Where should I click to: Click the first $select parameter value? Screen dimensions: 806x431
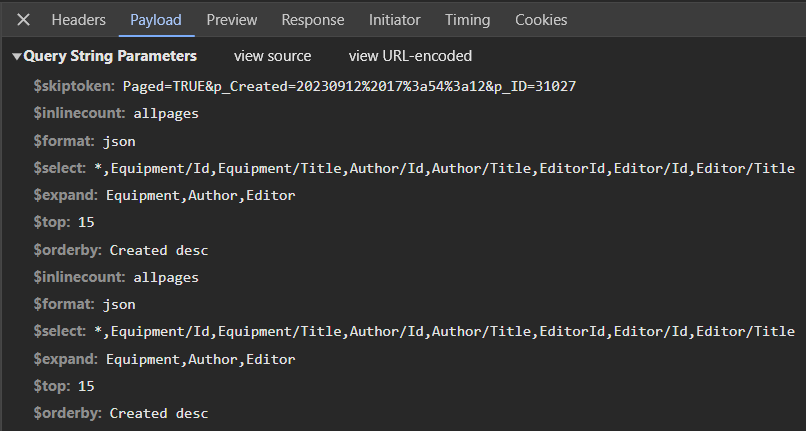point(452,168)
